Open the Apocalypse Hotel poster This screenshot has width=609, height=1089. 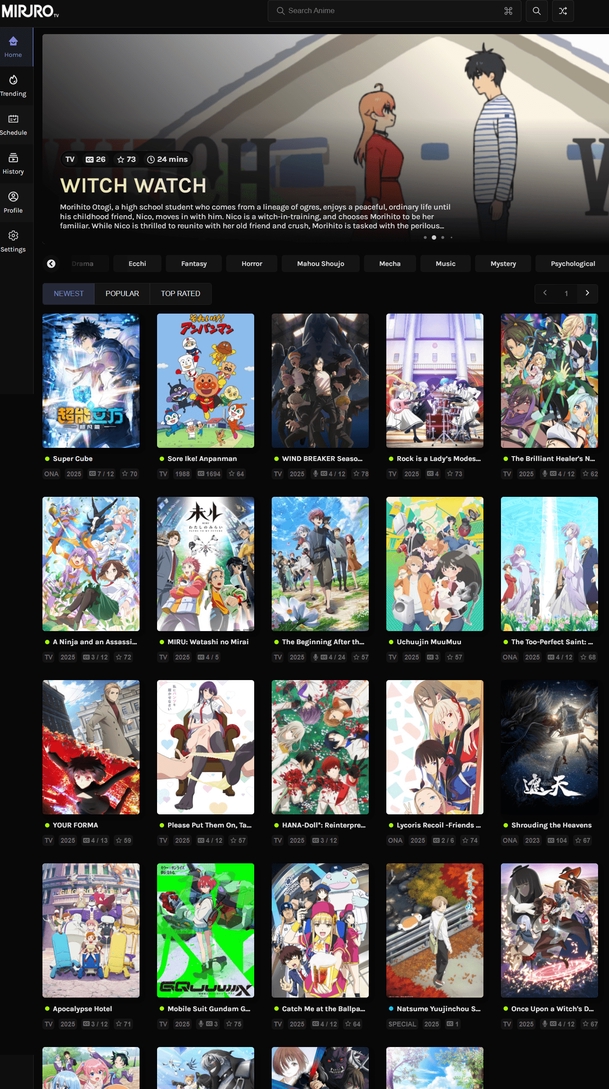[x=91, y=931]
